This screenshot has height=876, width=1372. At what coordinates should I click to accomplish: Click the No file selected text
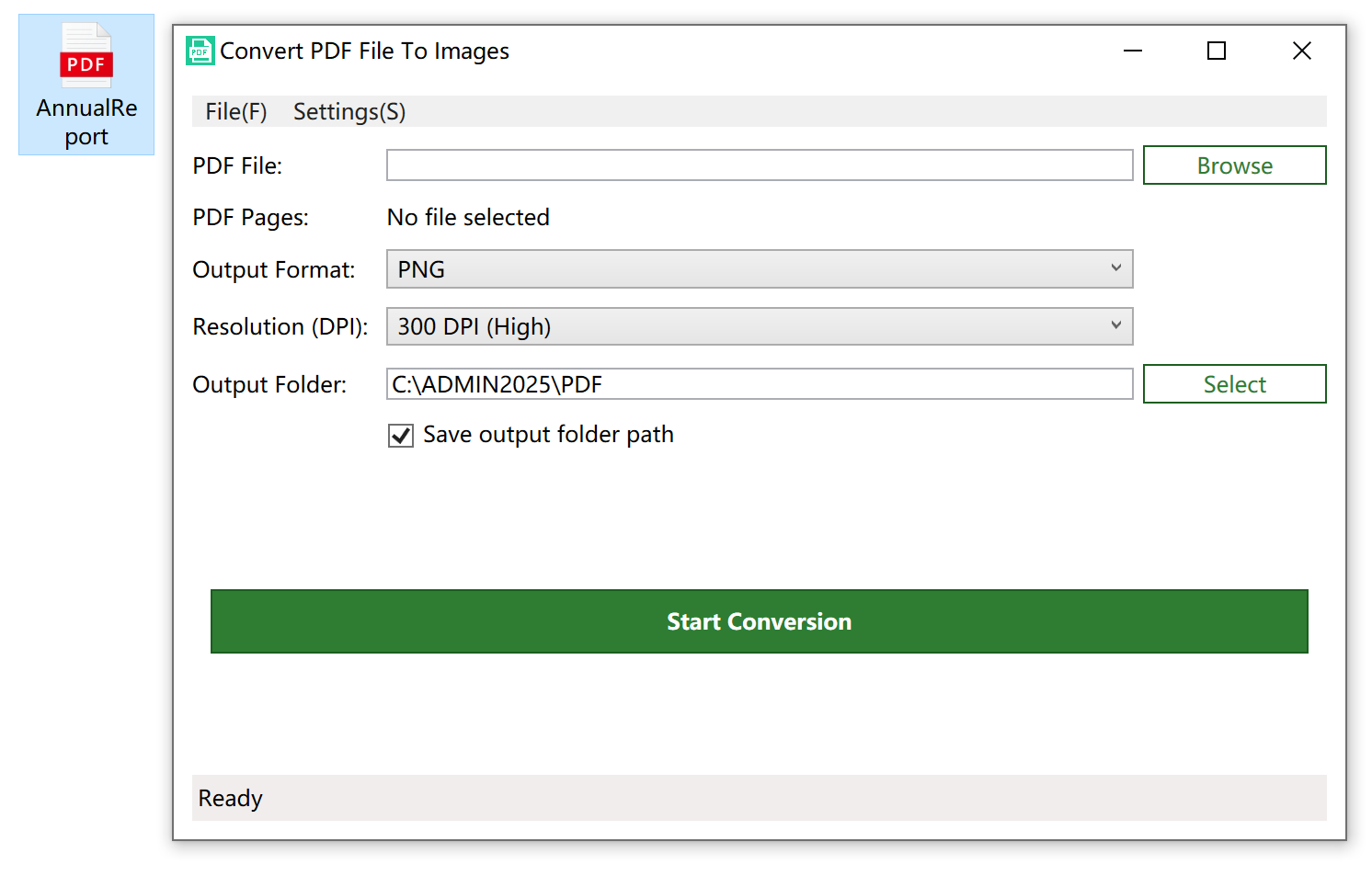467,217
